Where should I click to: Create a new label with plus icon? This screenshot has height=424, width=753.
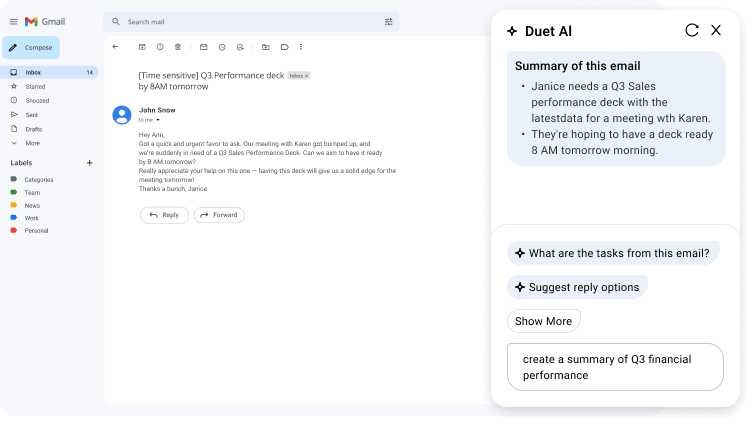point(89,163)
